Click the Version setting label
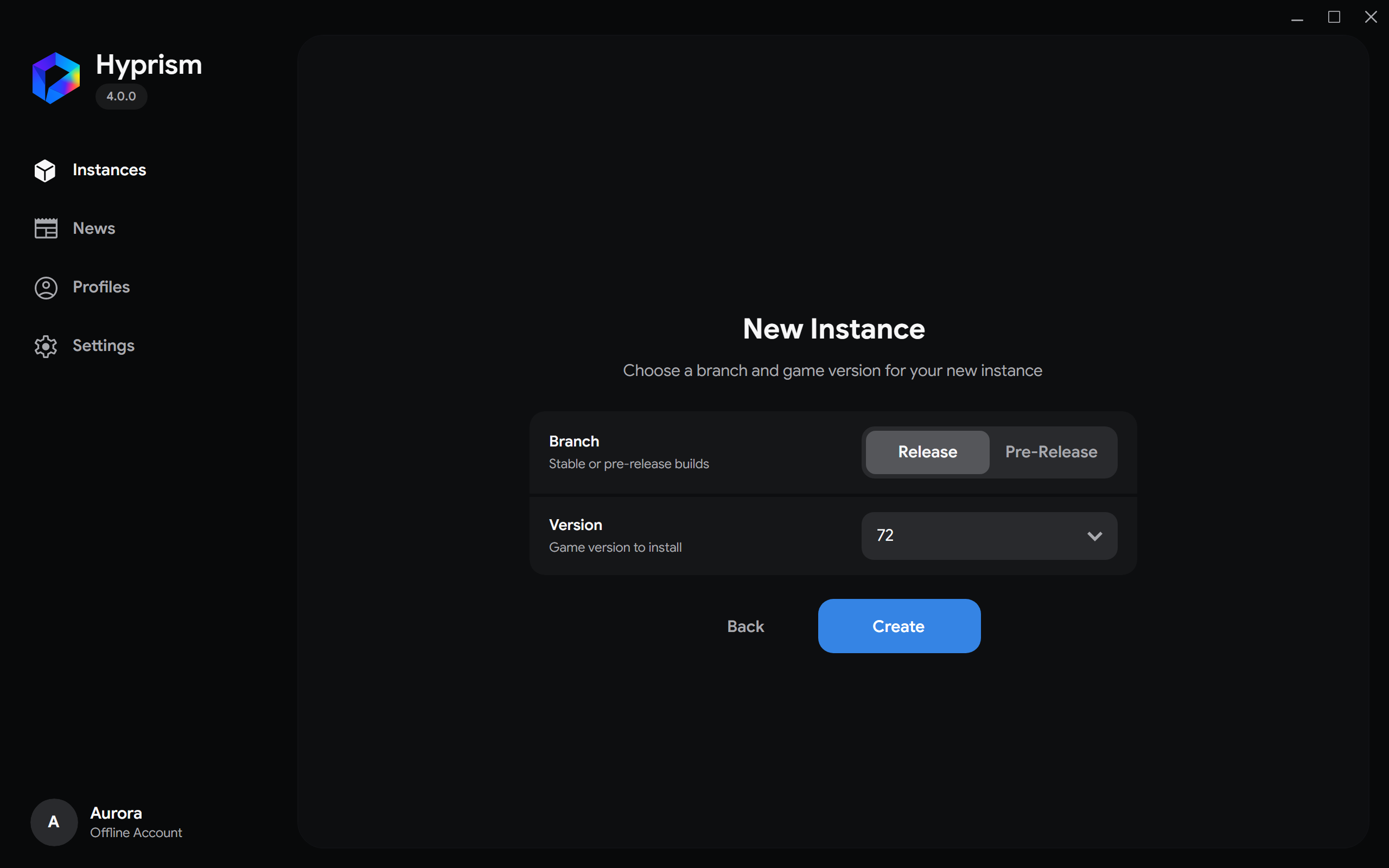The width and height of the screenshot is (1389, 868). (x=575, y=525)
